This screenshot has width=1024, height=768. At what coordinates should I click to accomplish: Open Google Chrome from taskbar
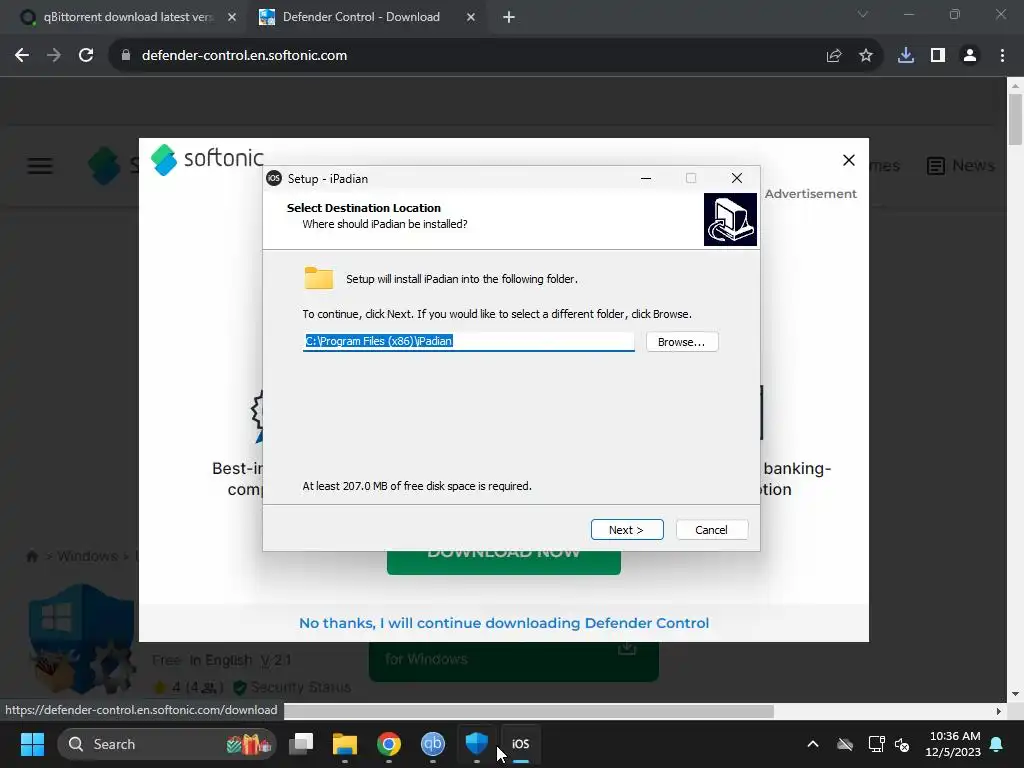(389, 744)
